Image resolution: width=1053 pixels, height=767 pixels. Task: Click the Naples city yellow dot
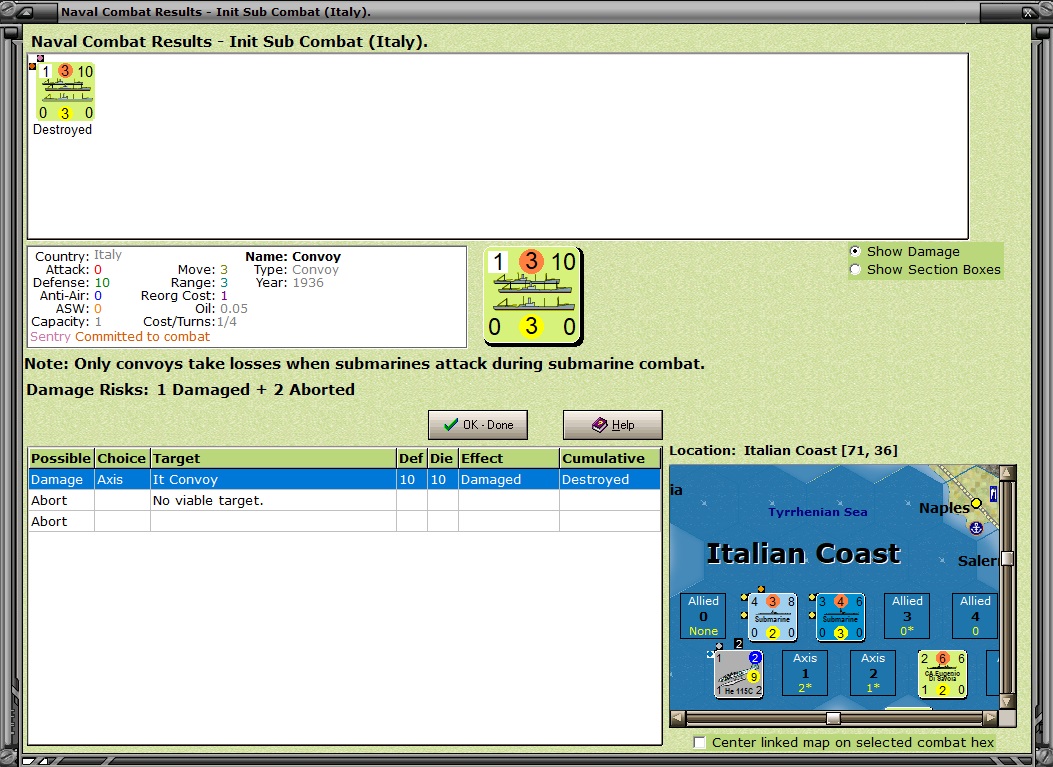click(976, 503)
